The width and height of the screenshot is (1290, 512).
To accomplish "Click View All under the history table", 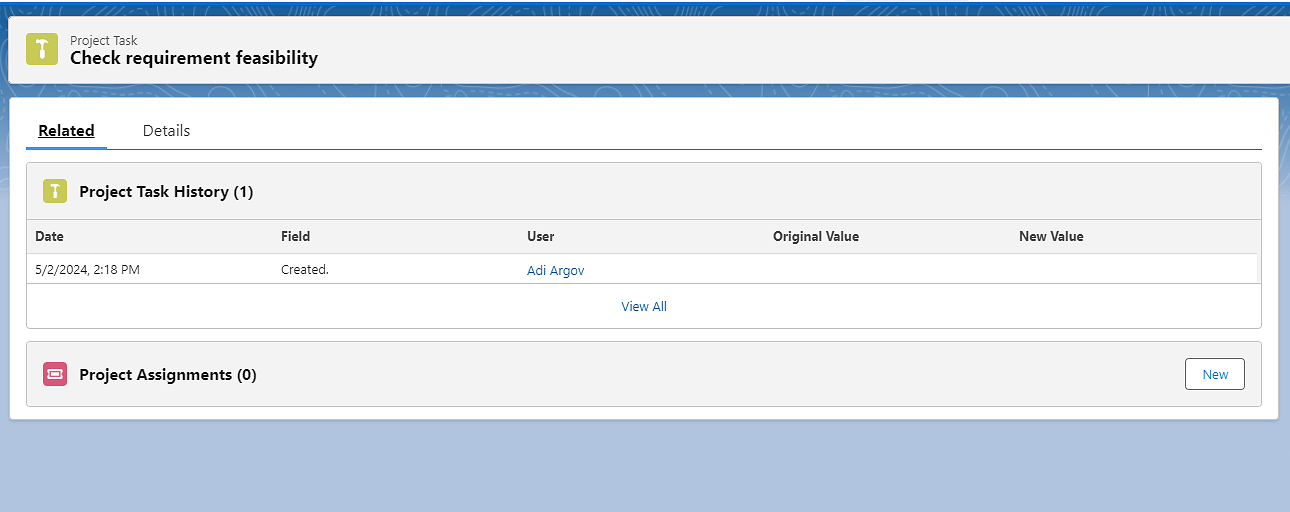I will (x=644, y=306).
